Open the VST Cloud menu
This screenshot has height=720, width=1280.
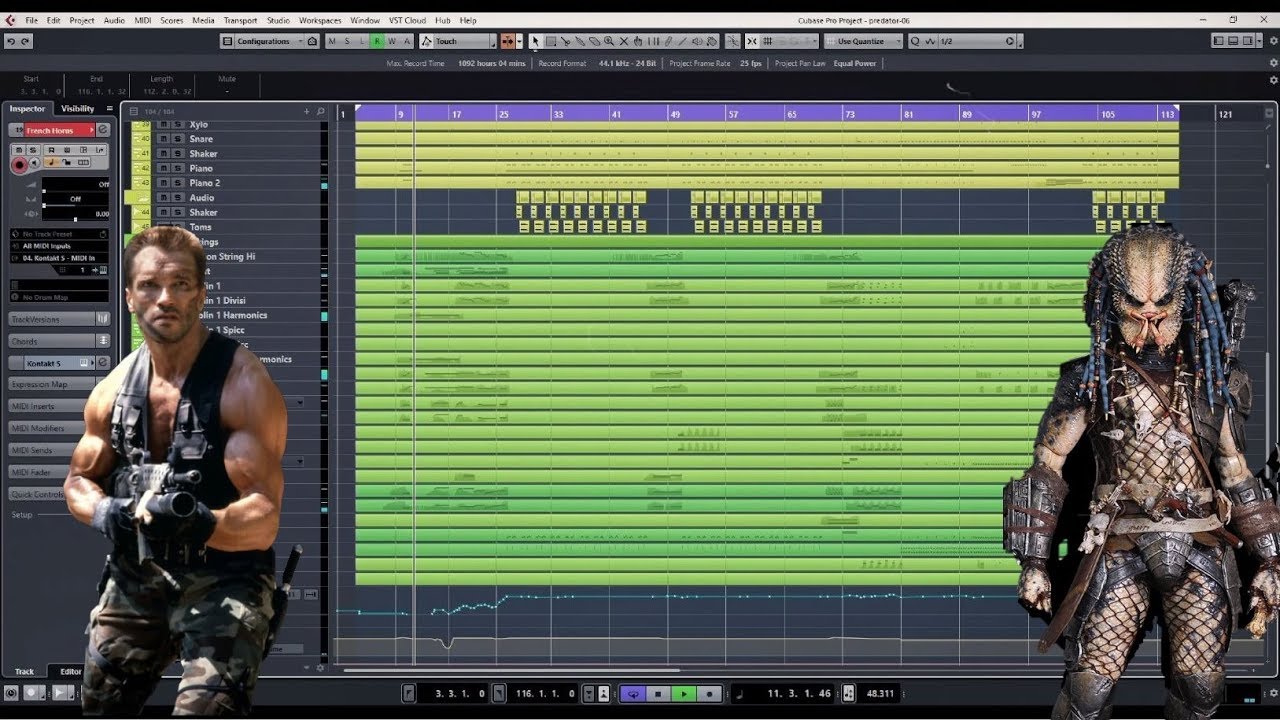407,20
